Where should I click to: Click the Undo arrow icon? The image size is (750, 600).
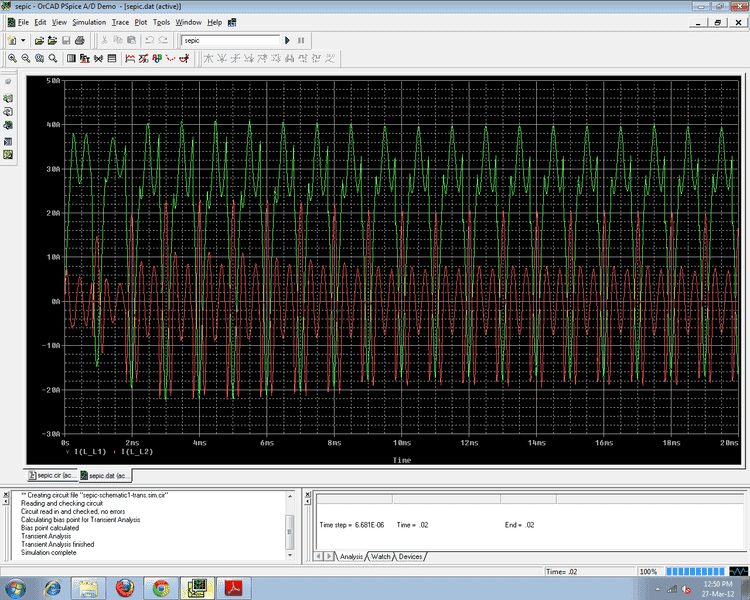pyautogui.click(x=150, y=40)
